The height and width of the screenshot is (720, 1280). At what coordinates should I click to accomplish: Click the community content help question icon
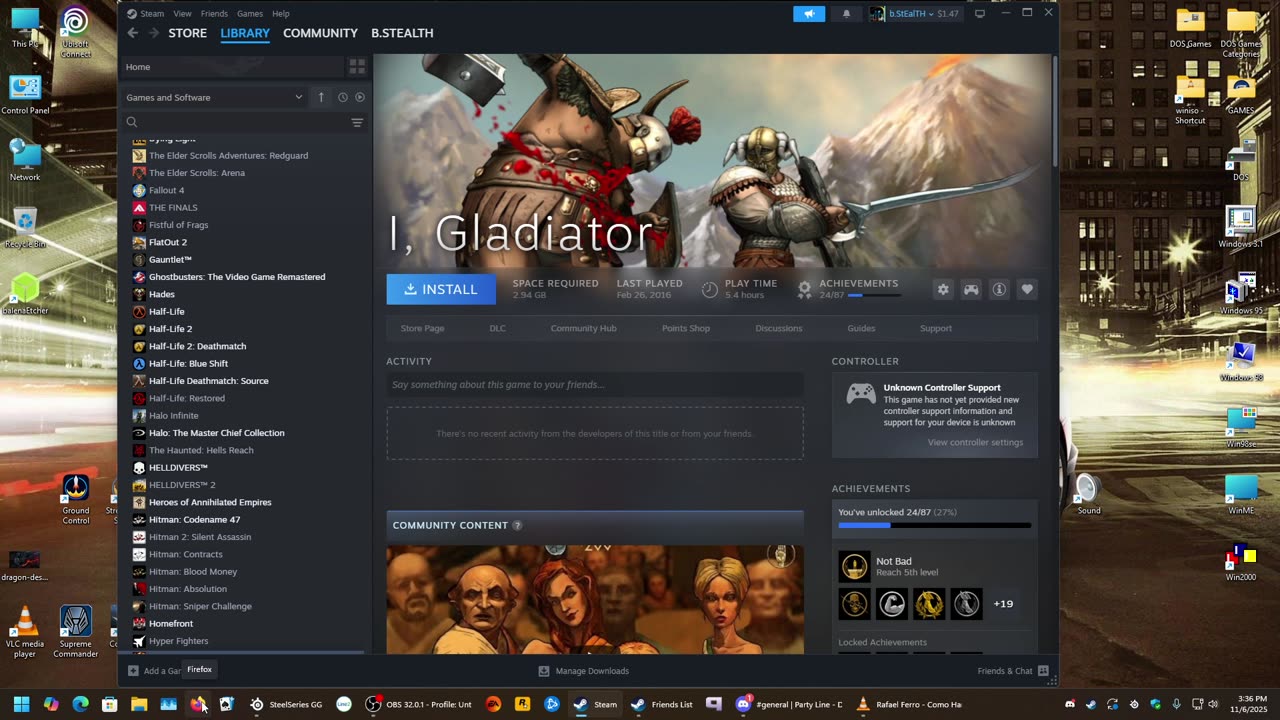pyautogui.click(x=517, y=525)
